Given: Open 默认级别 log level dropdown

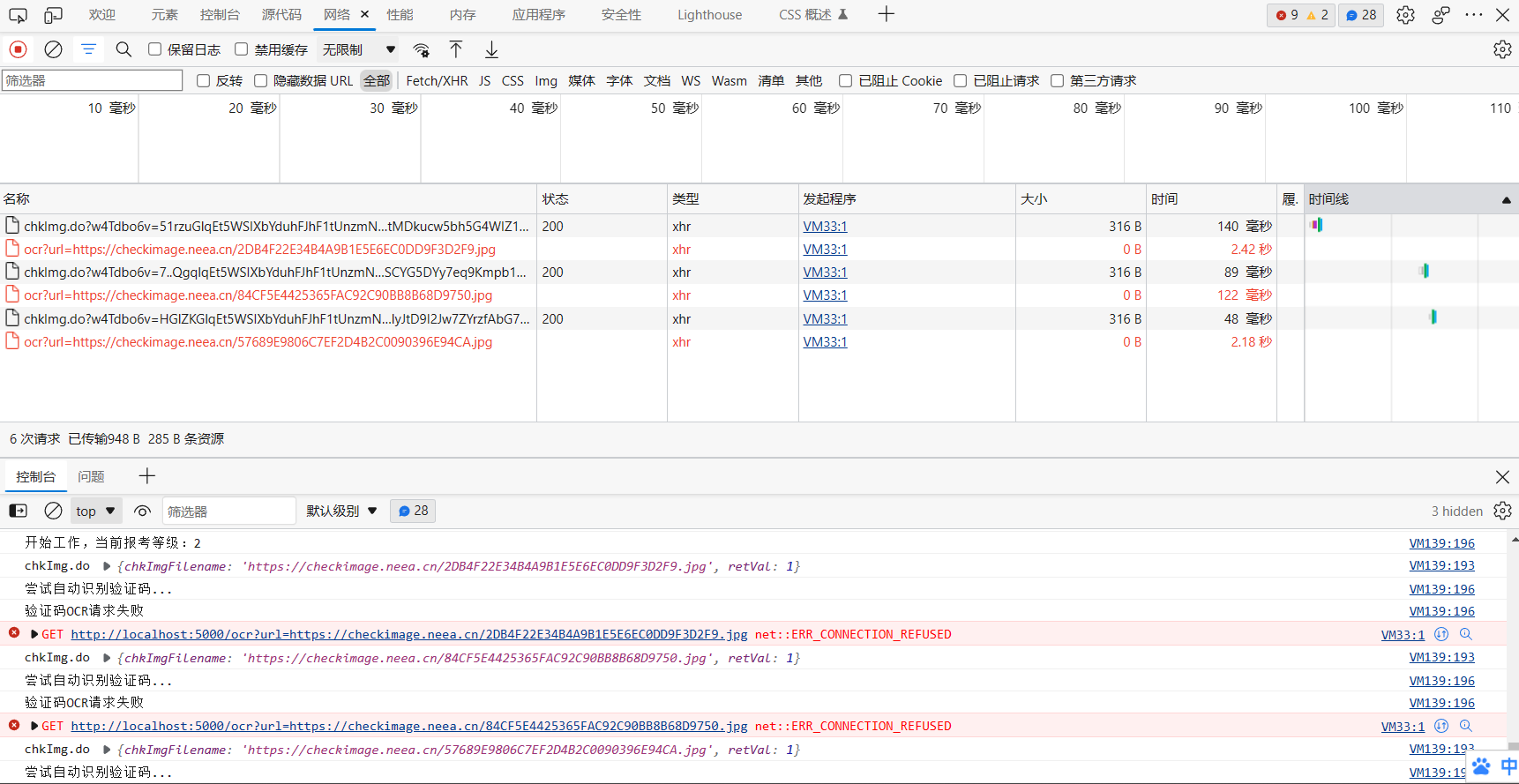Looking at the screenshot, I should point(342,511).
